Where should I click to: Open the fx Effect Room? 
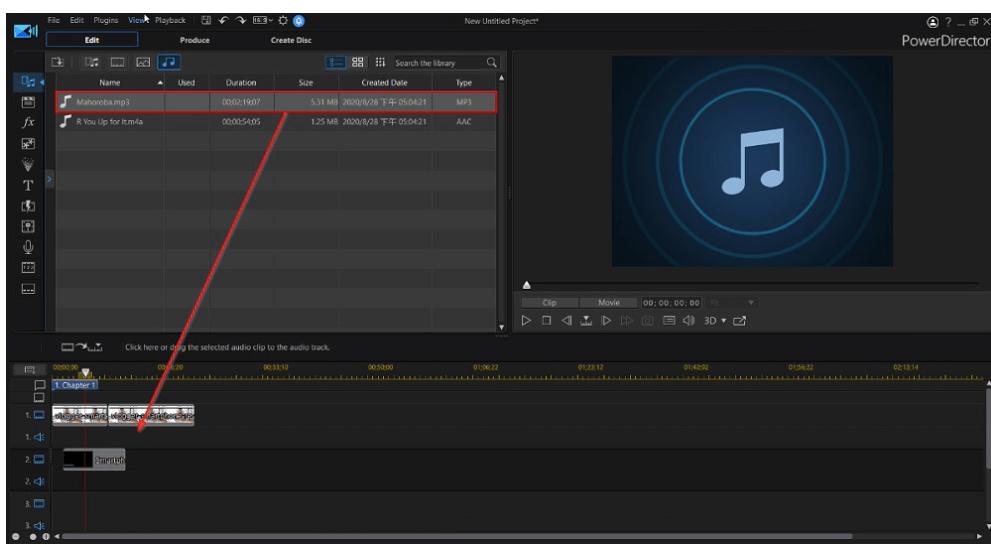pos(28,123)
